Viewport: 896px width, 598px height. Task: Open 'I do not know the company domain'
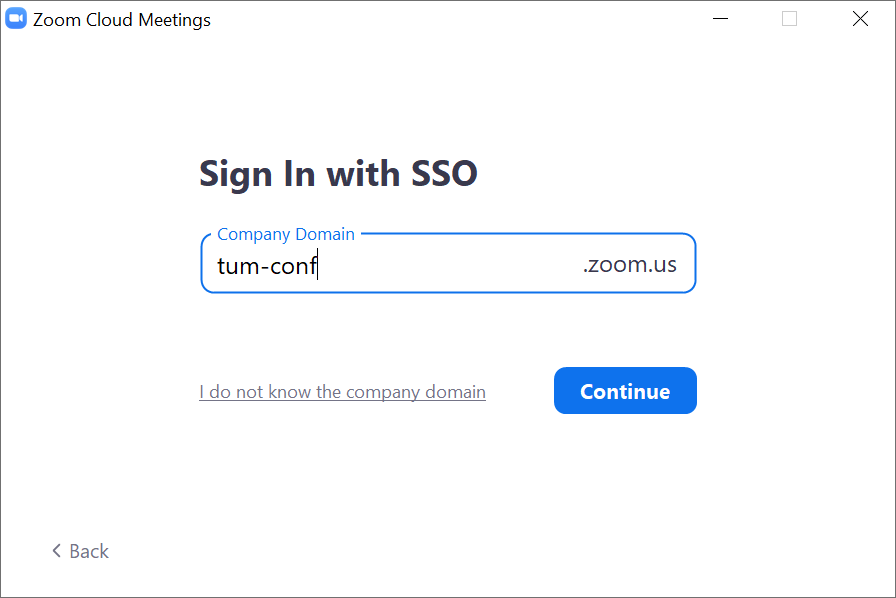(342, 392)
